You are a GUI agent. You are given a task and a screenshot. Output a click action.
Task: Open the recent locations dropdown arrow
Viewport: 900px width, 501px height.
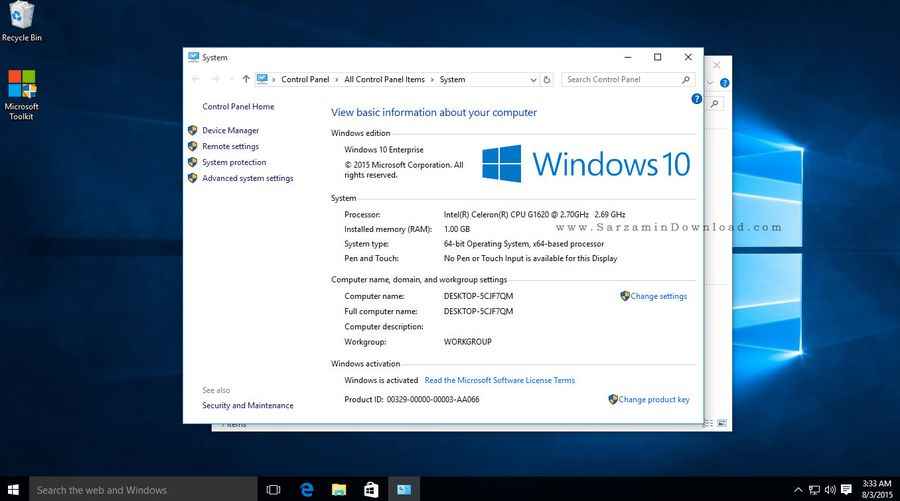(231, 79)
